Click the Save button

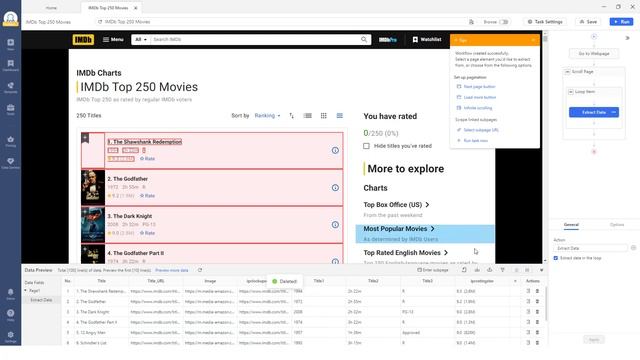coord(588,22)
